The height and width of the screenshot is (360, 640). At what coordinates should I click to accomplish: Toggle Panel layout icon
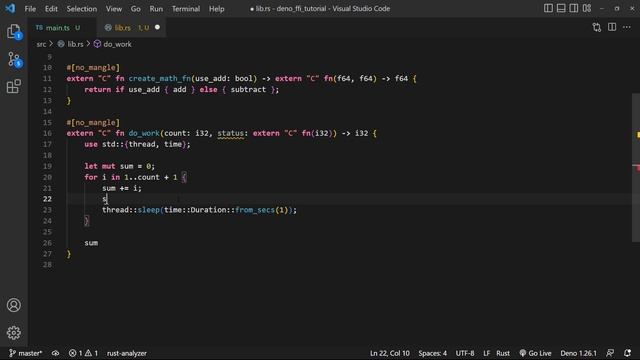click(x=561, y=8)
